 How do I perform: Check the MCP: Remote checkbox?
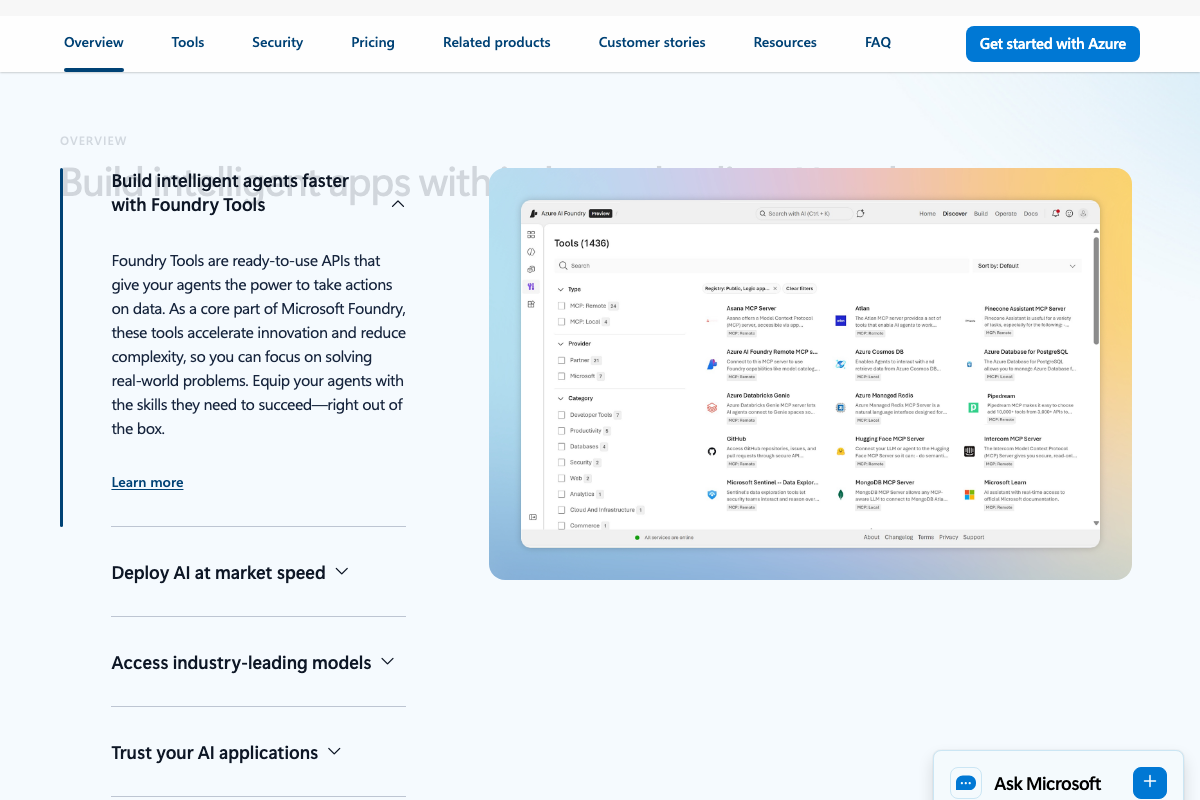562,306
